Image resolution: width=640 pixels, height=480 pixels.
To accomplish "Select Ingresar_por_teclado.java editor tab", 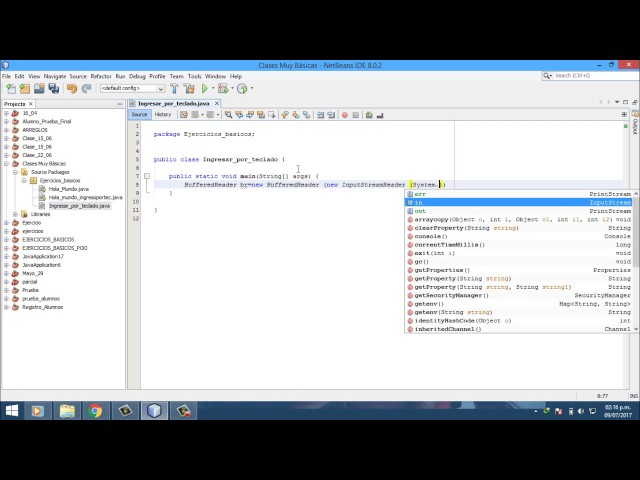I will coord(173,104).
